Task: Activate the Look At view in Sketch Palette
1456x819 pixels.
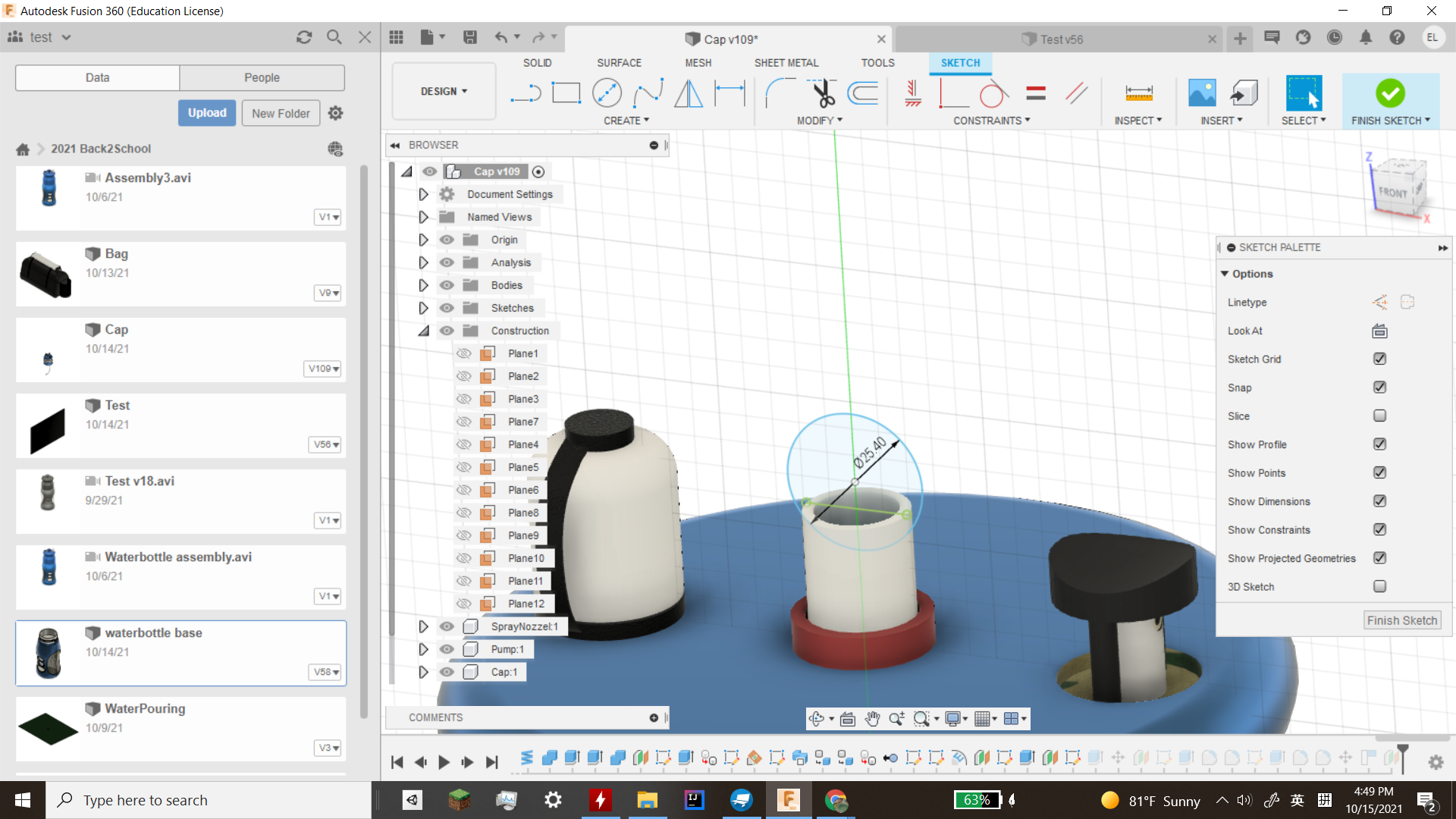Action: click(1379, 331)
